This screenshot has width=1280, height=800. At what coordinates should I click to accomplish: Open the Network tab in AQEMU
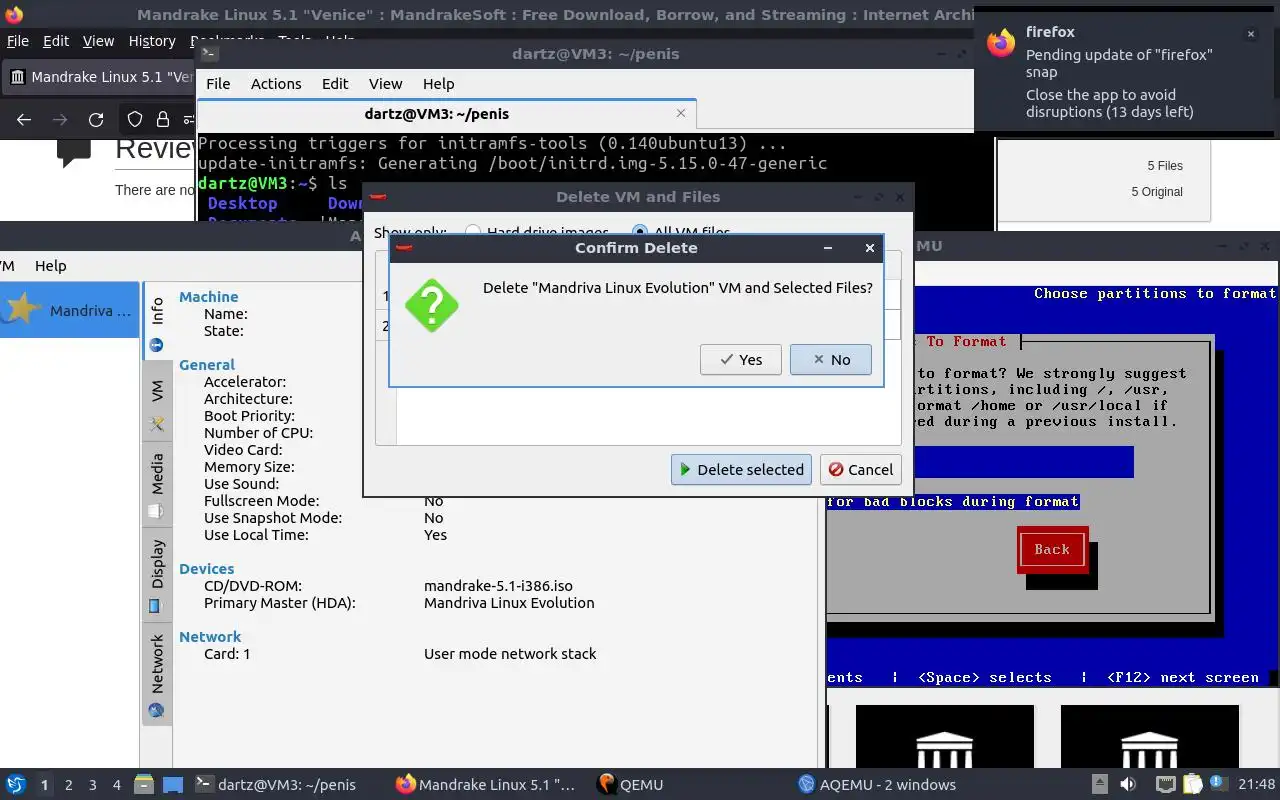tap(157, 673)
